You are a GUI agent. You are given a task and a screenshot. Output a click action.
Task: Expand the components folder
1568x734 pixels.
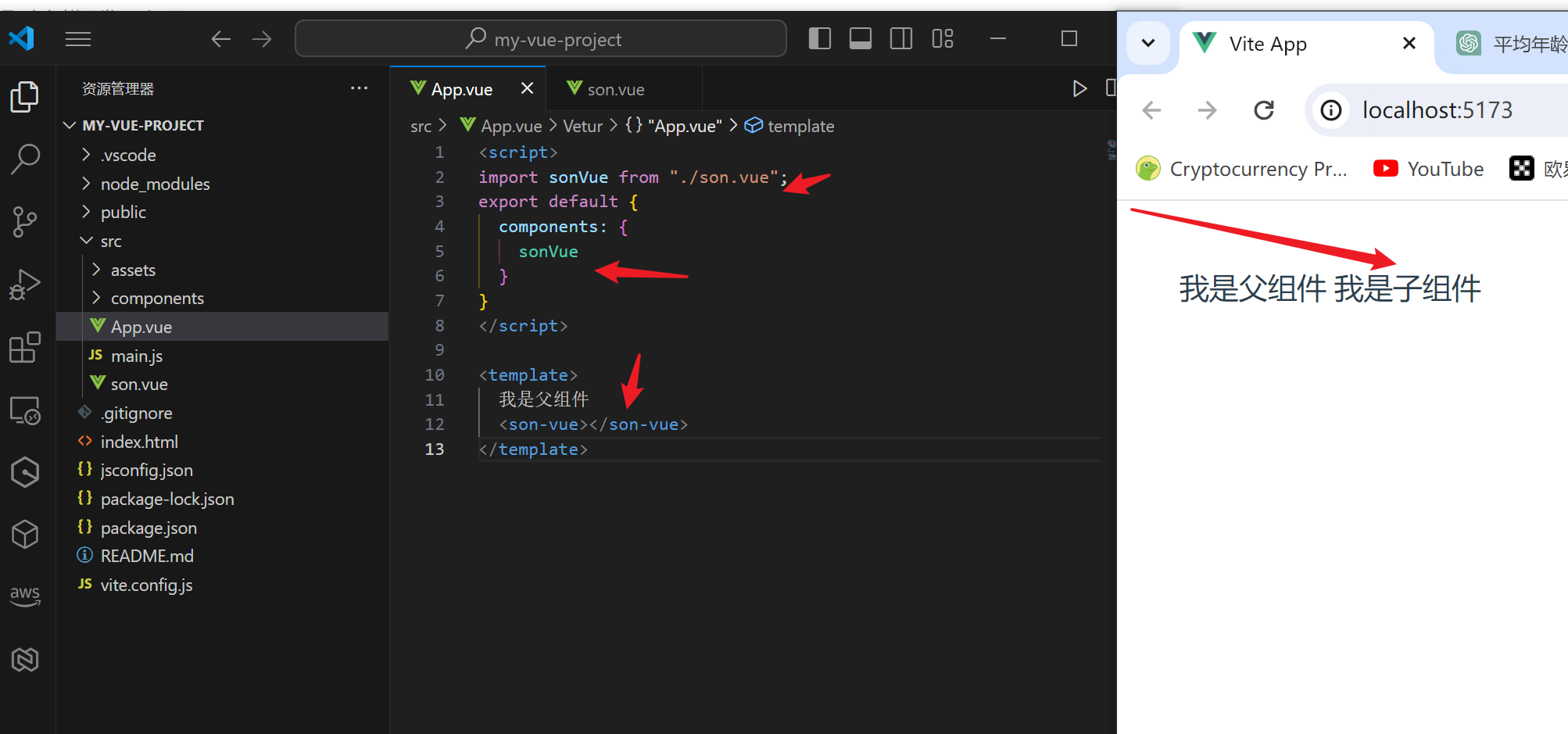coord(222,298)
